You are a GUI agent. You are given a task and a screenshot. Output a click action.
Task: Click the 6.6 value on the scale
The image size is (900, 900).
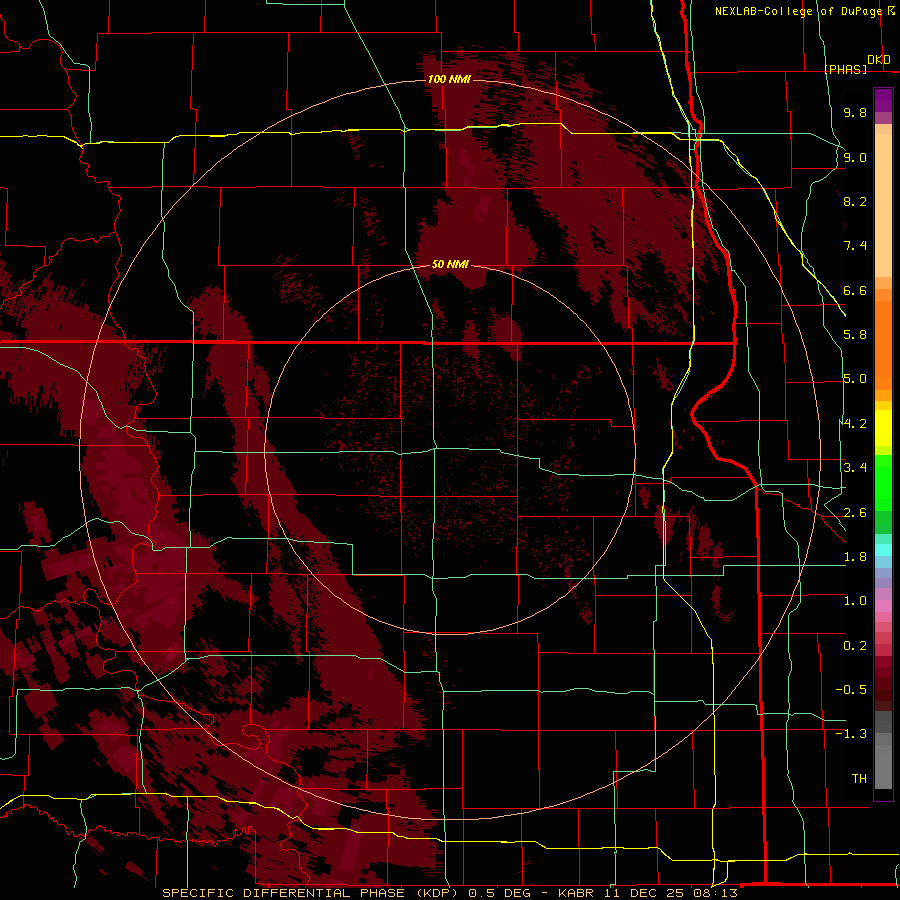pyautogui.click(x=855, y=290)
